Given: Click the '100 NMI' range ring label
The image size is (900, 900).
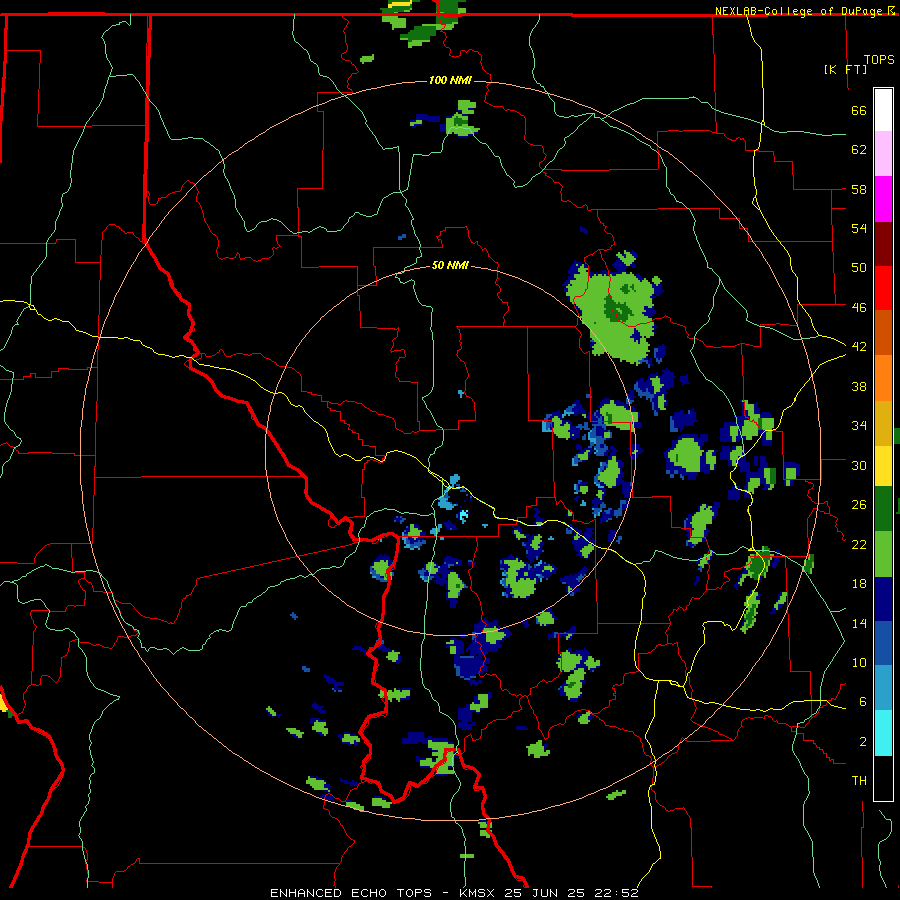Looking at the screenshot, I should (x=450, y=80).
